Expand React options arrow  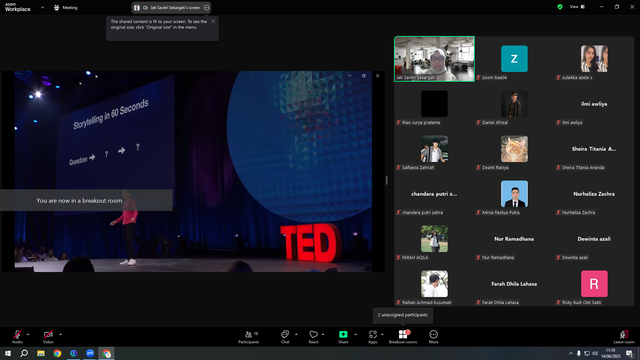[x=323, y=334]
